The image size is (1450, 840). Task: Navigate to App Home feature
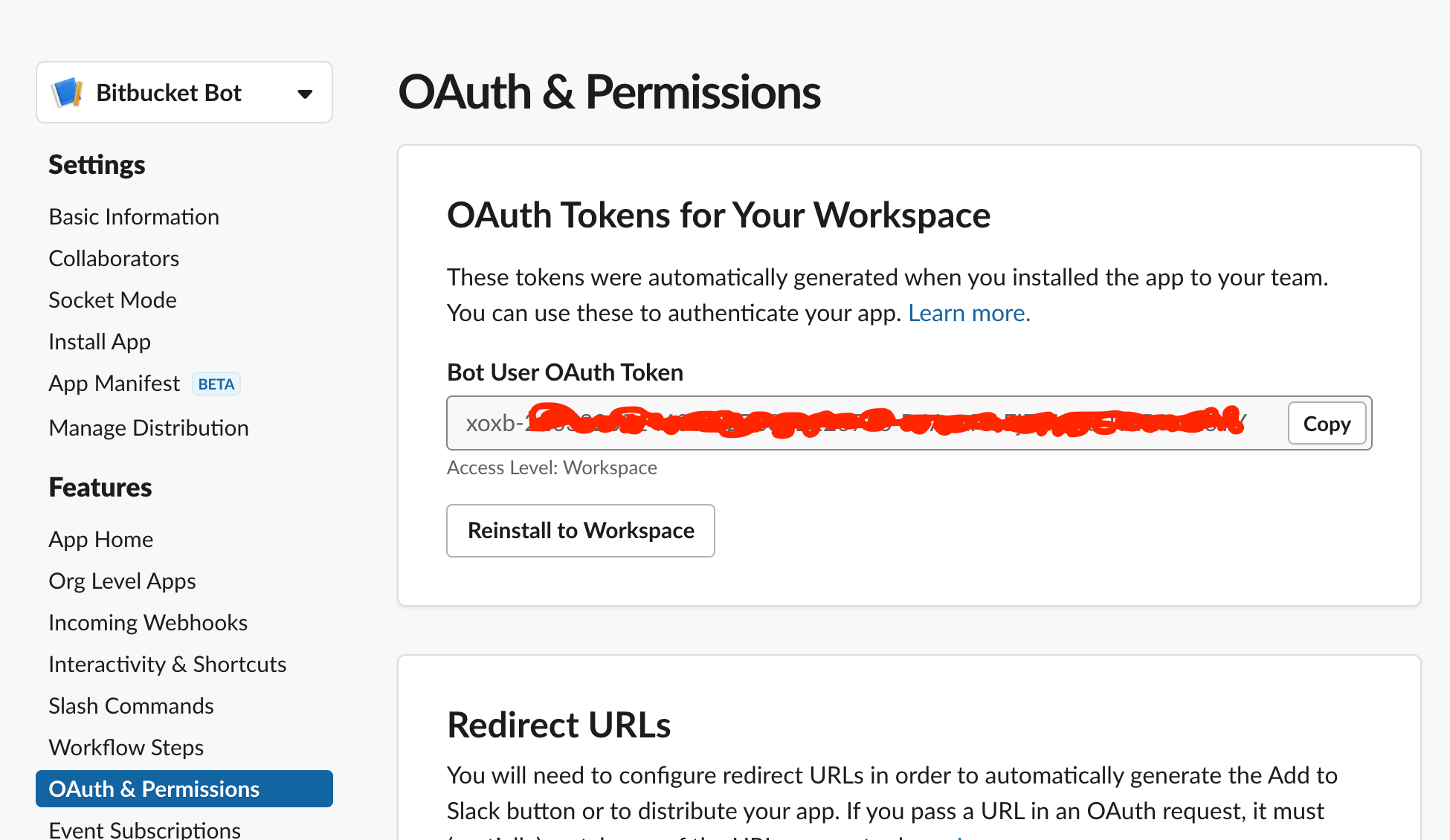[101, 540]
